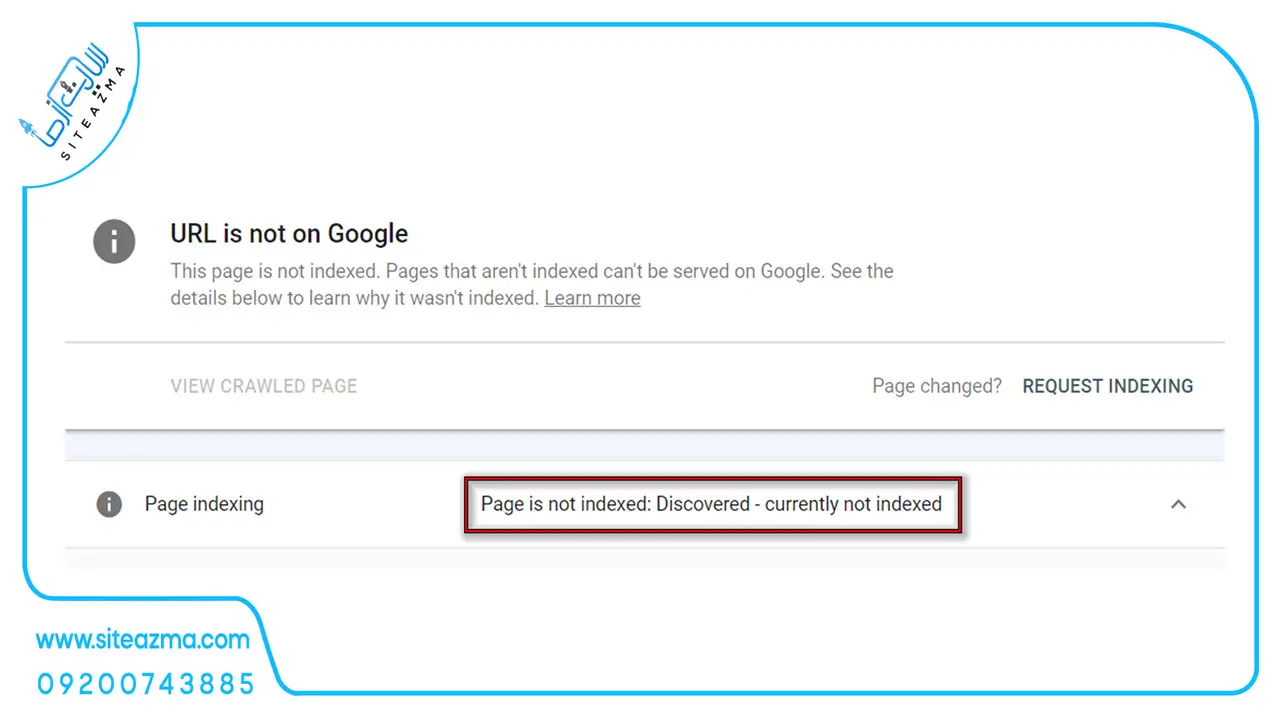The height and width of the screenshot is (720, 1280).
Task: Click the info icon beside URL is not on Google
Action: [x=114, y=242]
